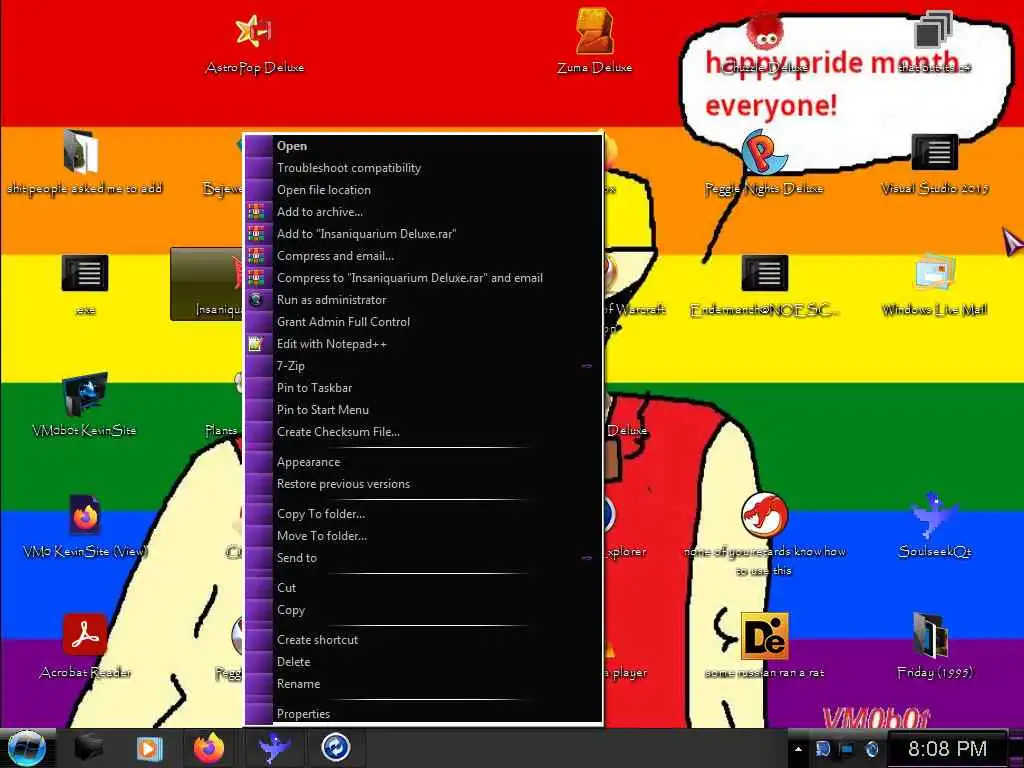The width and height of the screenshot is (1024, 768).
Task: Open Firefox from the taskbar
Action: 209,748
